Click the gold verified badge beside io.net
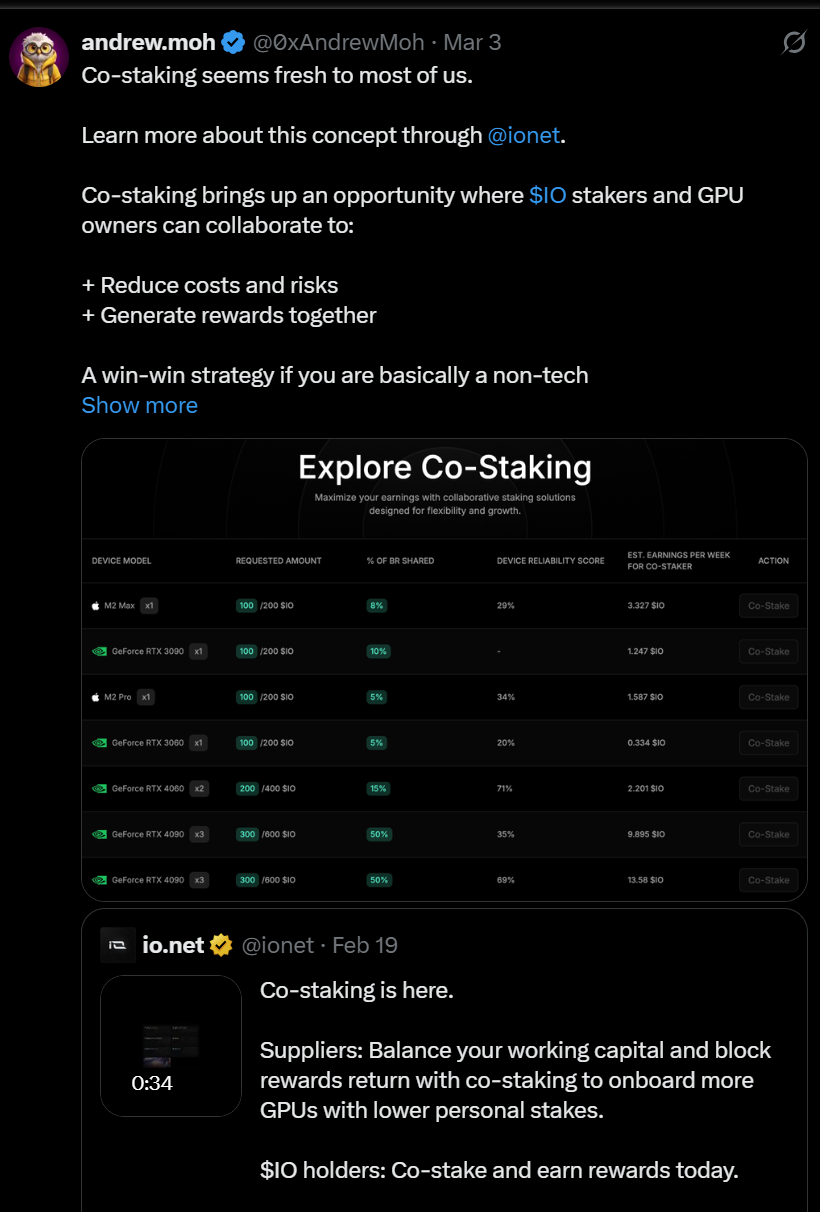 [221, 945]
